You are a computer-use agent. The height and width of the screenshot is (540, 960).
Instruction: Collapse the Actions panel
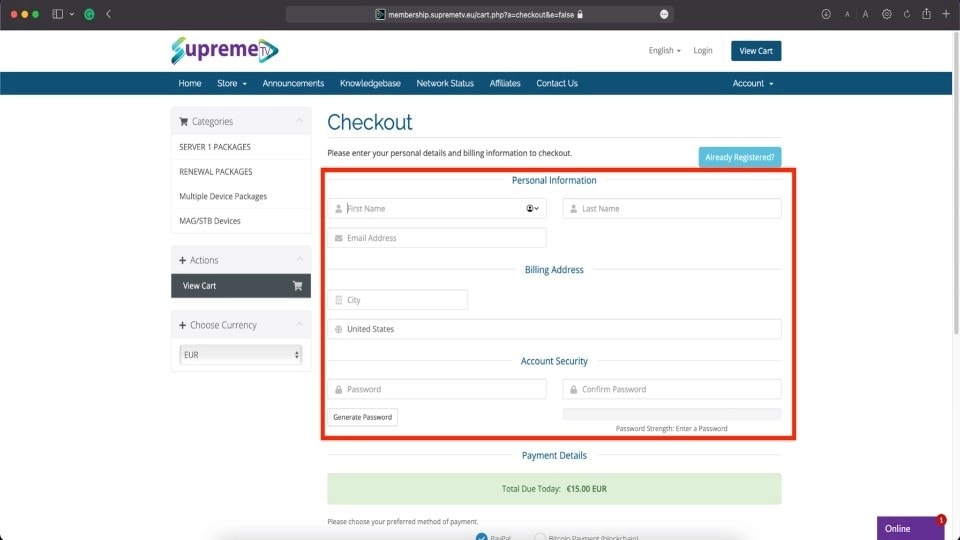pos(299,260)
